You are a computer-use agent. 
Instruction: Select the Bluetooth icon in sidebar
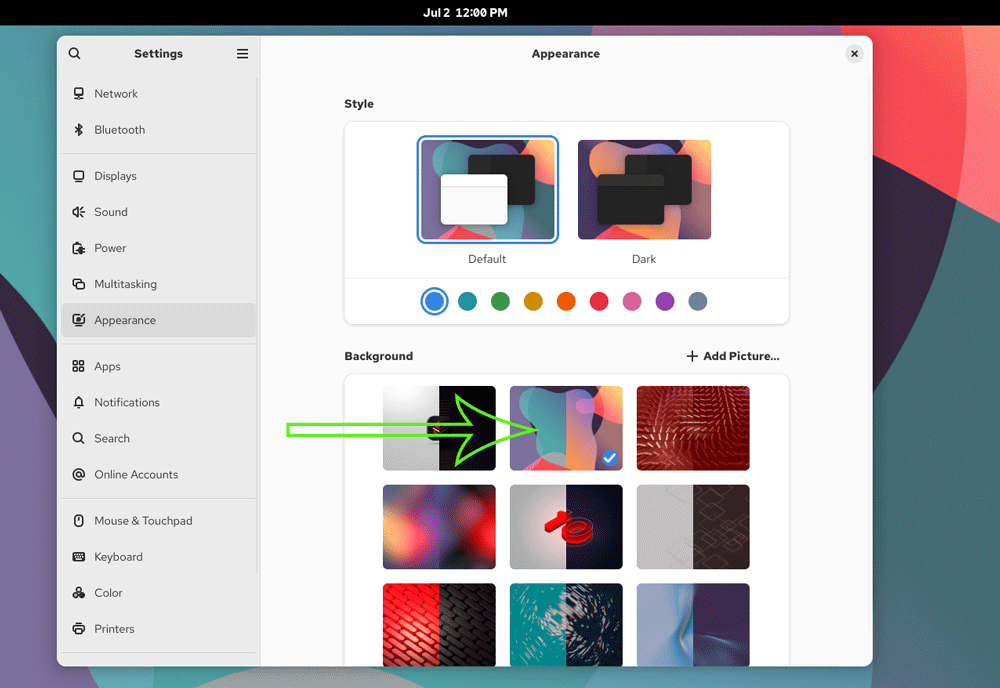point(78,129)
